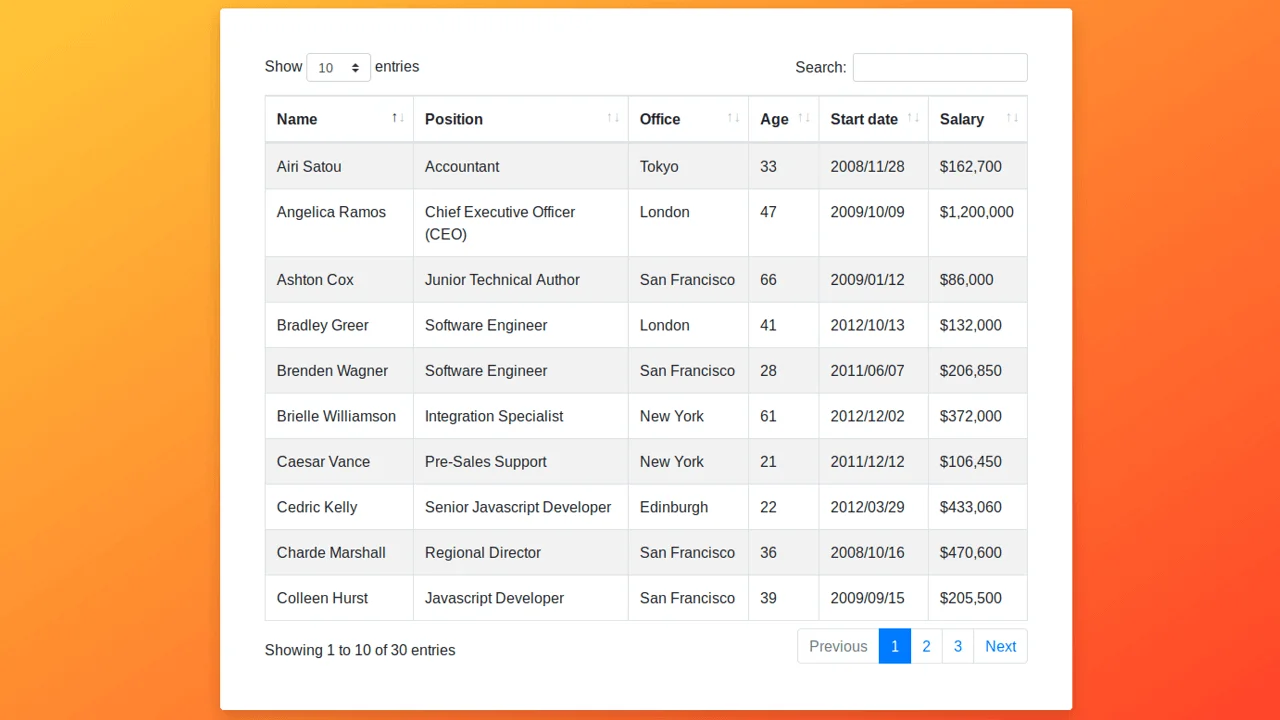Sort by Age using its sort arrows

805,118
